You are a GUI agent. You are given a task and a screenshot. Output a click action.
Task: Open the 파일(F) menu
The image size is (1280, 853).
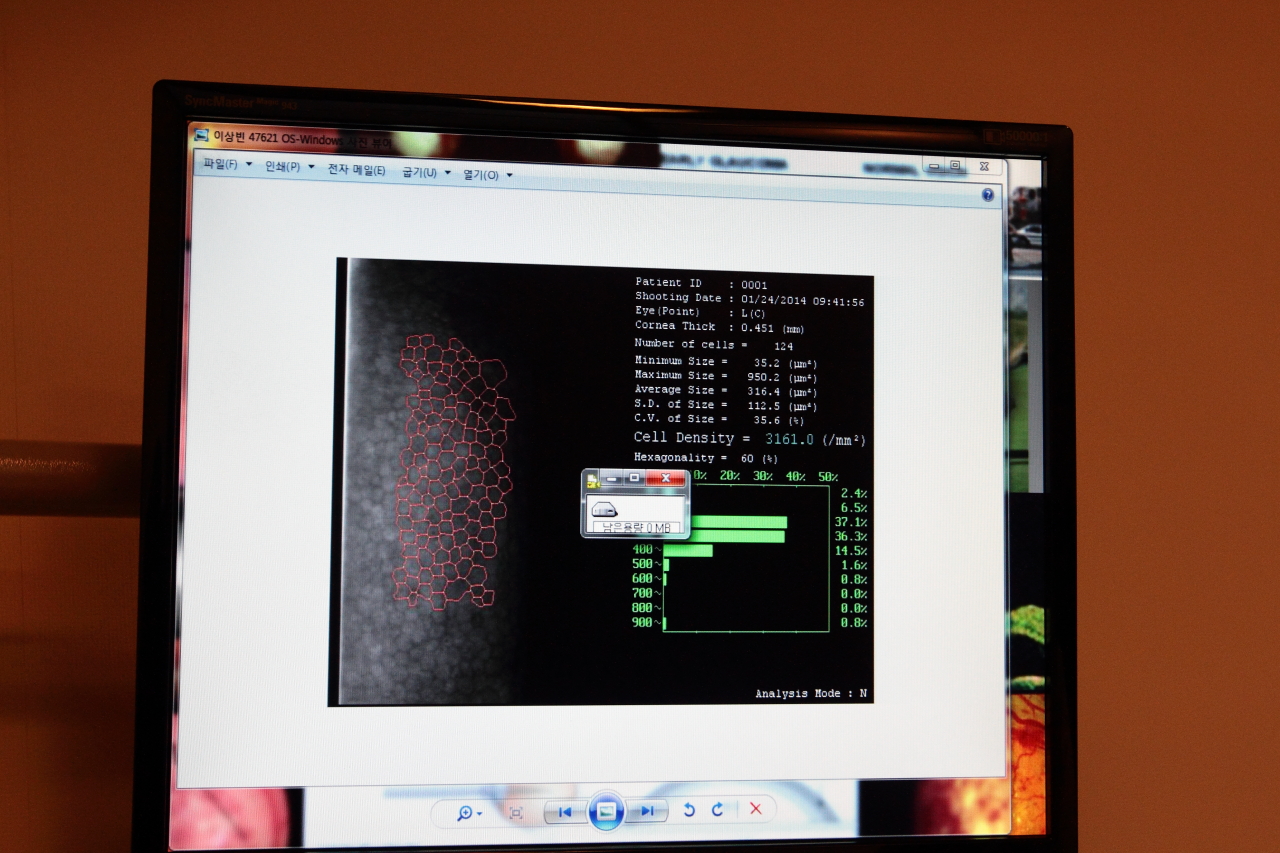tap(227, 165)
